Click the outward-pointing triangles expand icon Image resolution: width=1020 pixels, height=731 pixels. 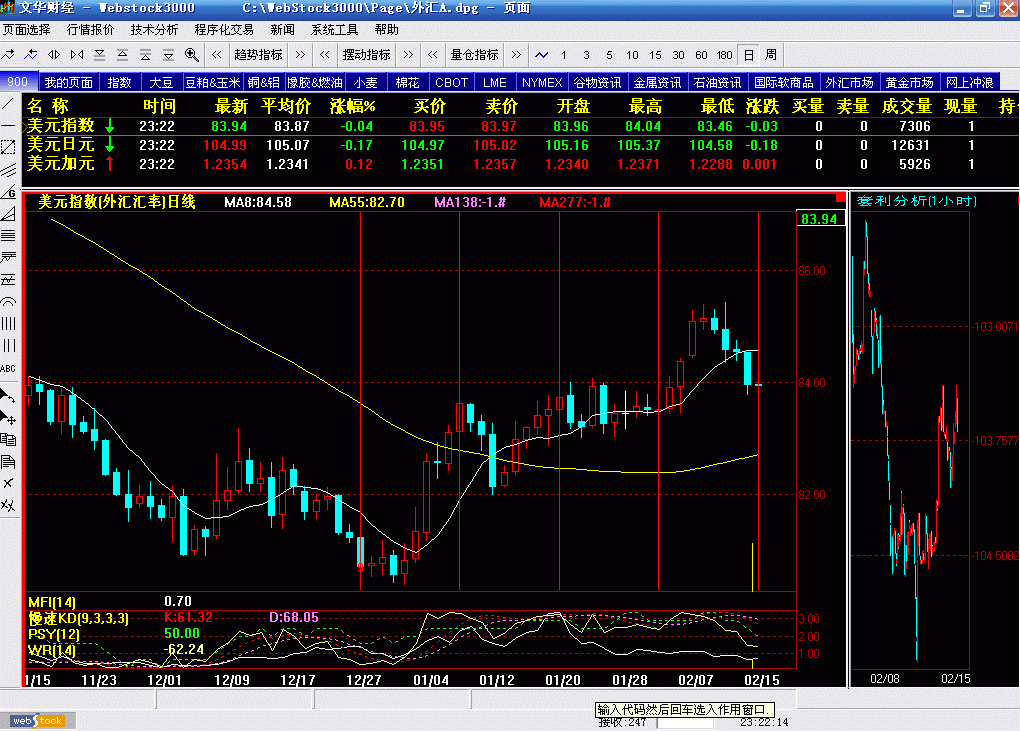[x=54, y=55]
